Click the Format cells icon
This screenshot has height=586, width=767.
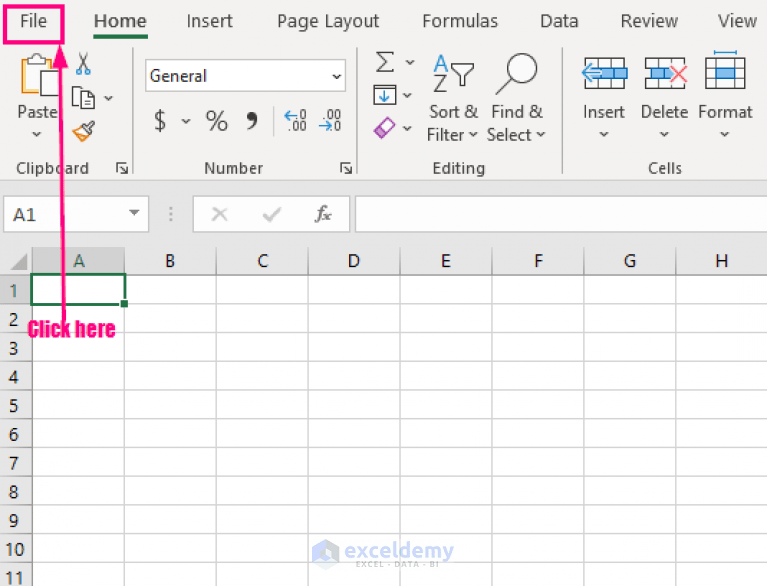(x=725, y=71)
